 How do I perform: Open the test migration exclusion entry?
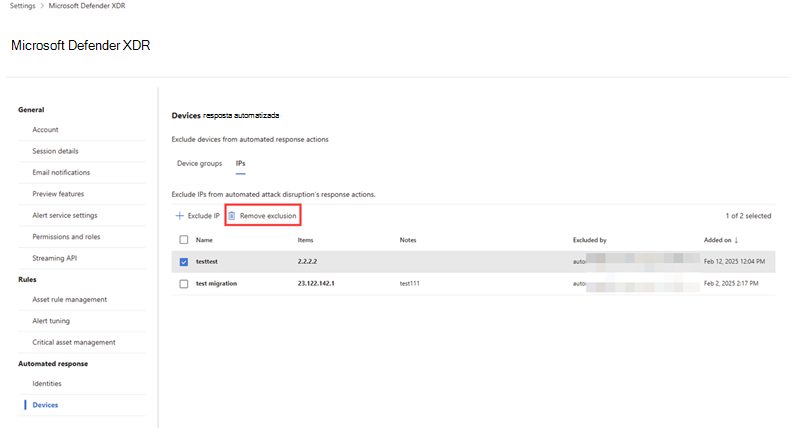coord(216,283)
